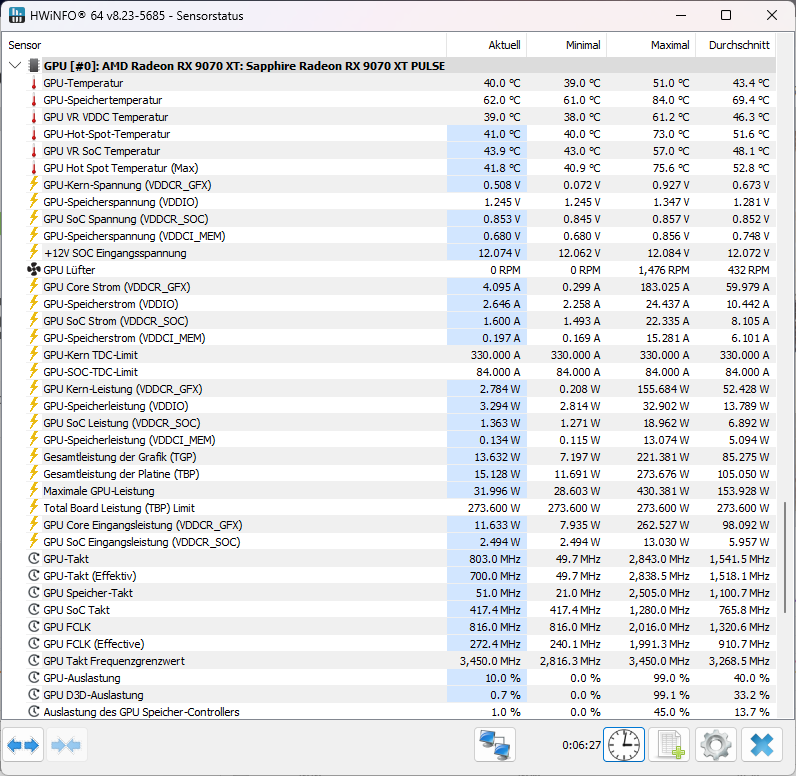The width and height of the screenshot is (796, 776).
Task: Select the GPU-Speicherstrom (VDDIO) row
Action: [x=401, y=304]
